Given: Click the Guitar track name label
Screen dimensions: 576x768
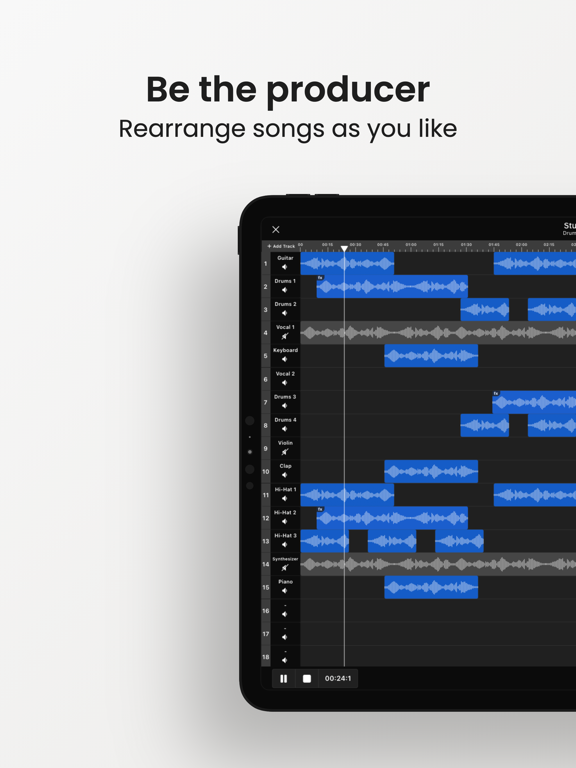Looking at the screenshot, I should pyautogui.click(x=285, y=258).
